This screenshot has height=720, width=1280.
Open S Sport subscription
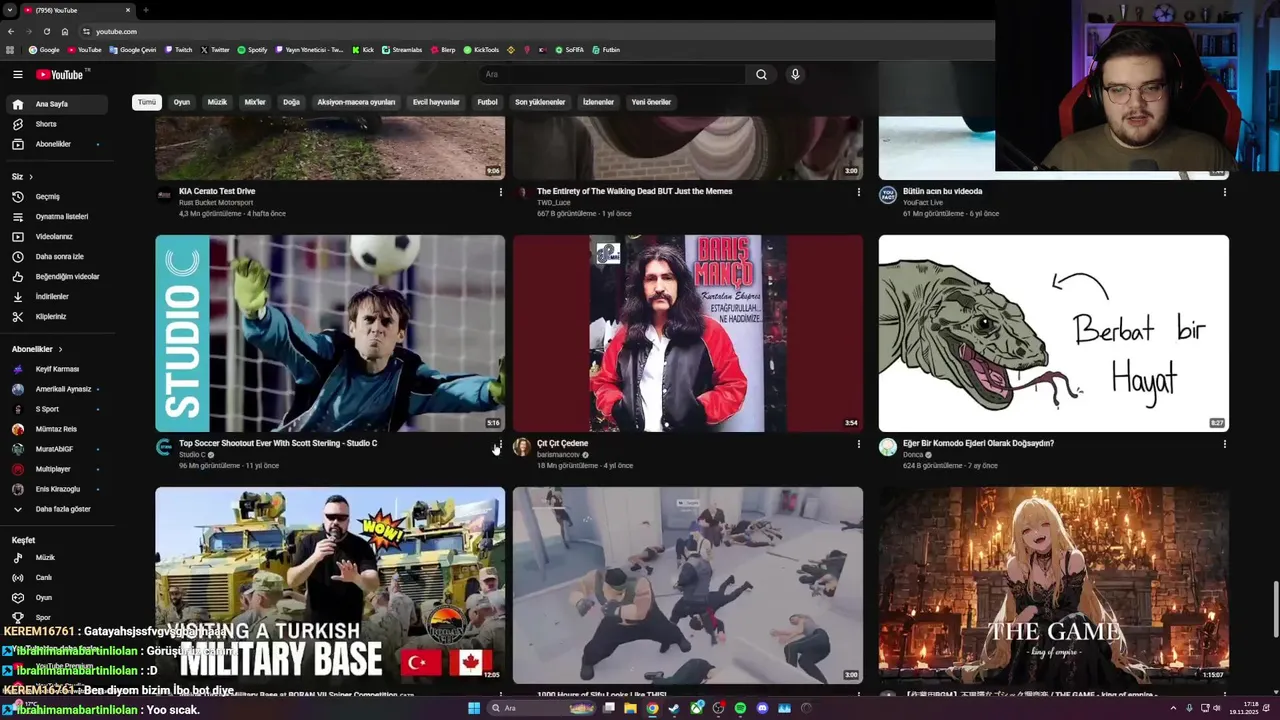pyautogui.click(x=57, y=409)
